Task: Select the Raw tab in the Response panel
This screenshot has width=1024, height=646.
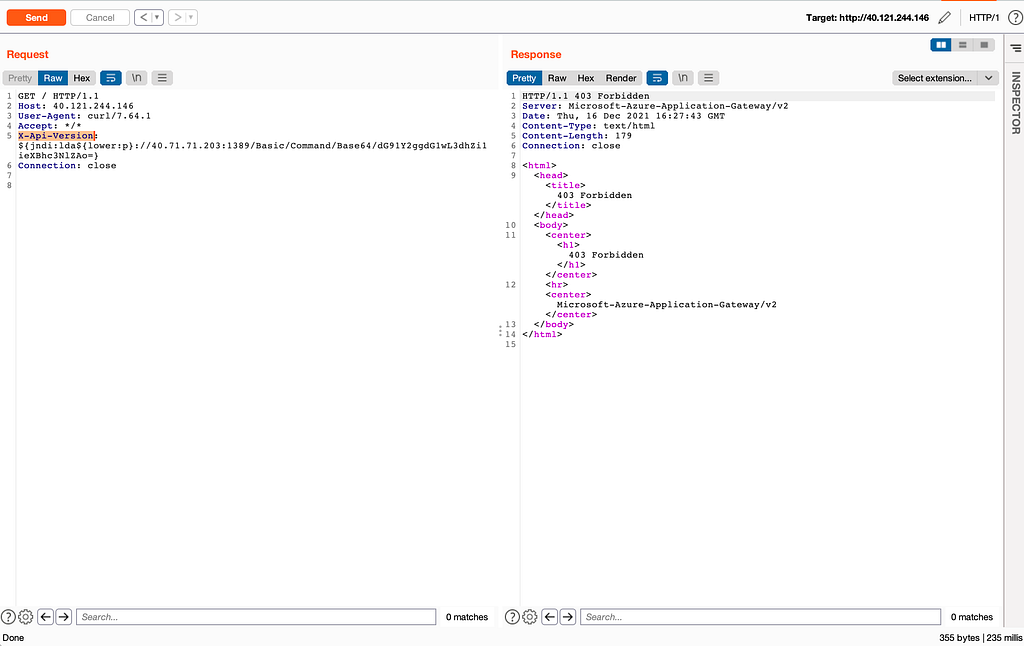Action: pyautogui.click(x=557, y=78)
